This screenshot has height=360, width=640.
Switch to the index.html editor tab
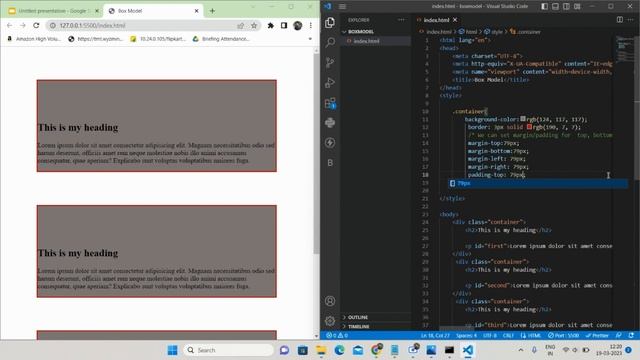pyautogui.click(x=436, y=20)
